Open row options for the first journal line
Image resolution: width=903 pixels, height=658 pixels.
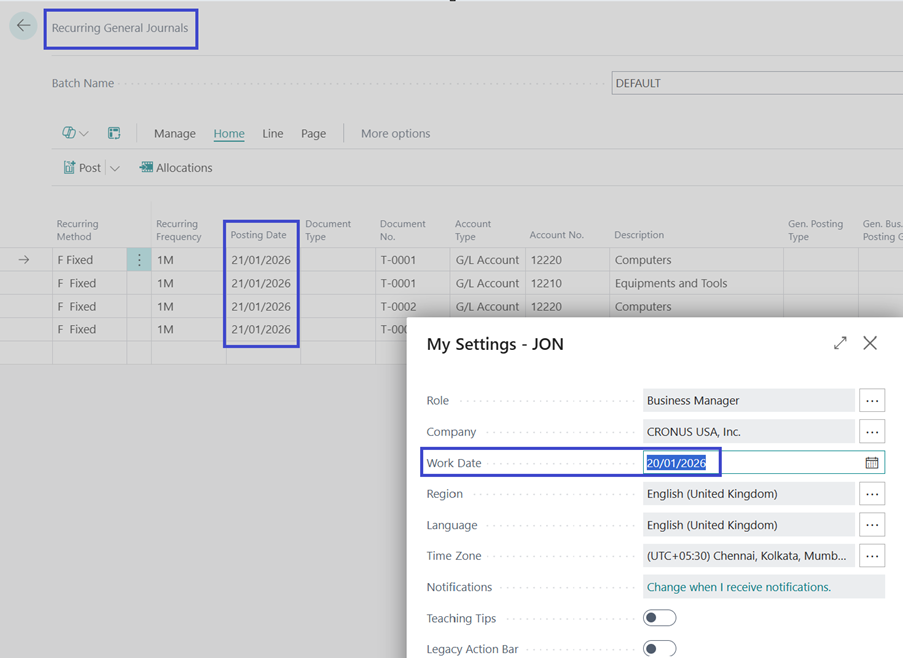pyautogui.click(x=139, y=260)
